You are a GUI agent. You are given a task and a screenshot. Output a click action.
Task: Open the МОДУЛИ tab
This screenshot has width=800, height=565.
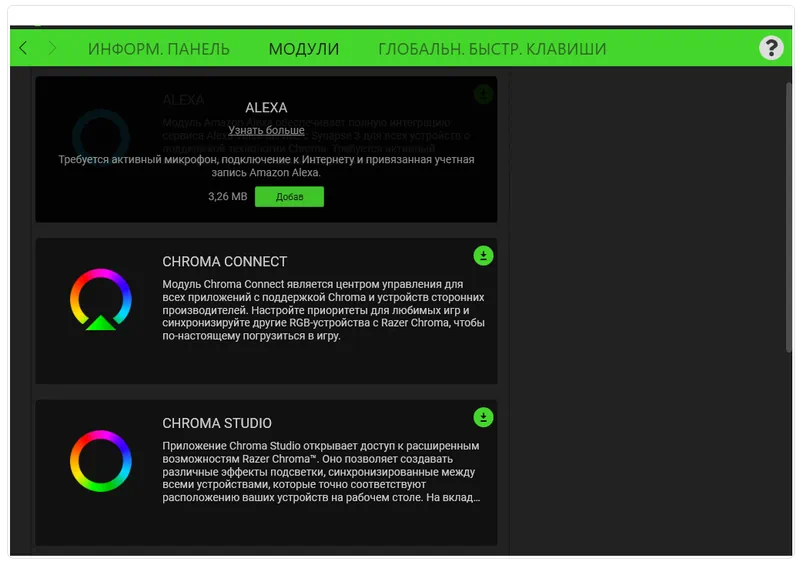(x=304, y=49)
